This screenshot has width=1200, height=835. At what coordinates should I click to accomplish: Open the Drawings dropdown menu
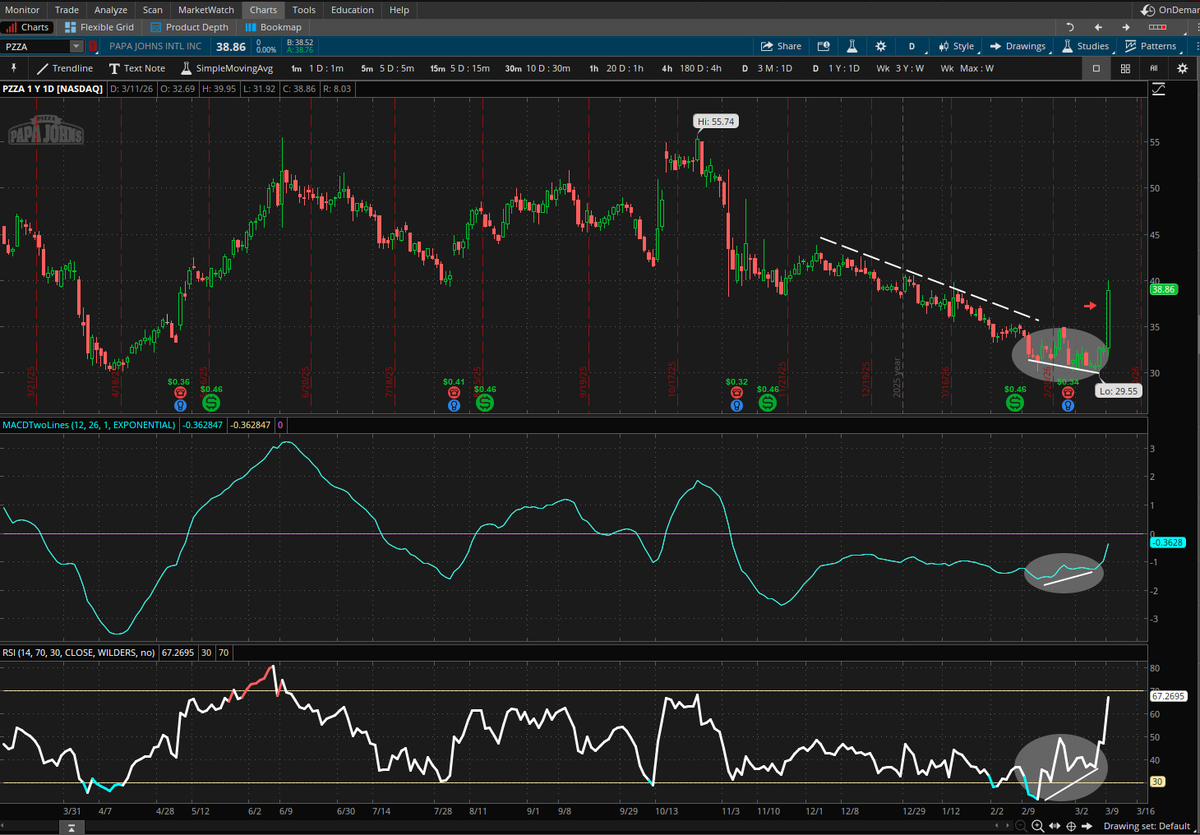coord(1018,46)
